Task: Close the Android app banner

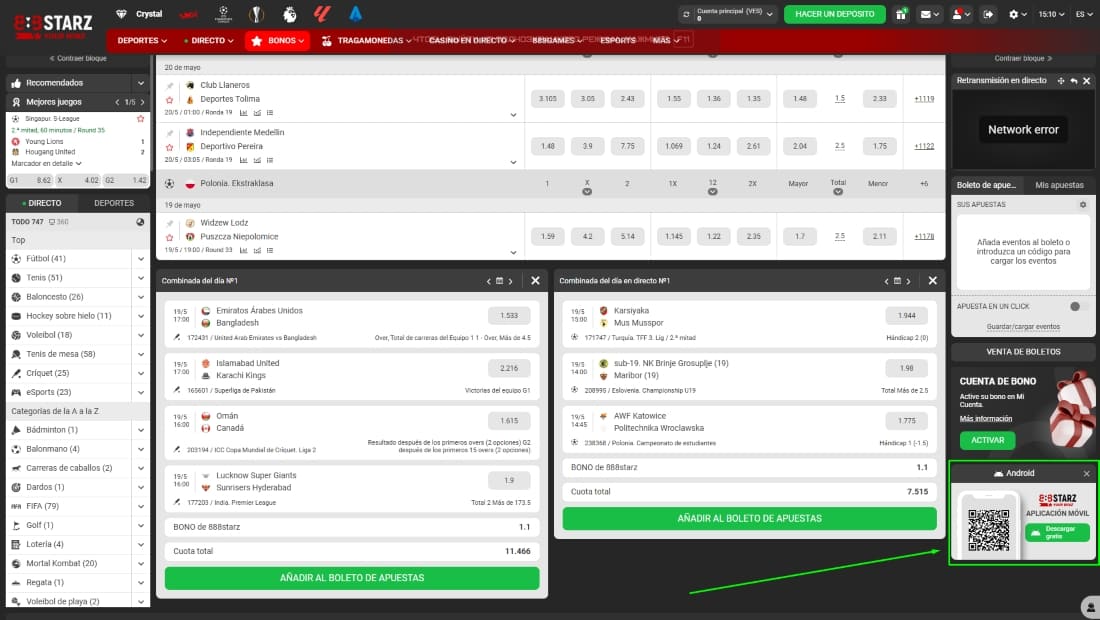Action: pyautogui.click(x=1087, y=473)
